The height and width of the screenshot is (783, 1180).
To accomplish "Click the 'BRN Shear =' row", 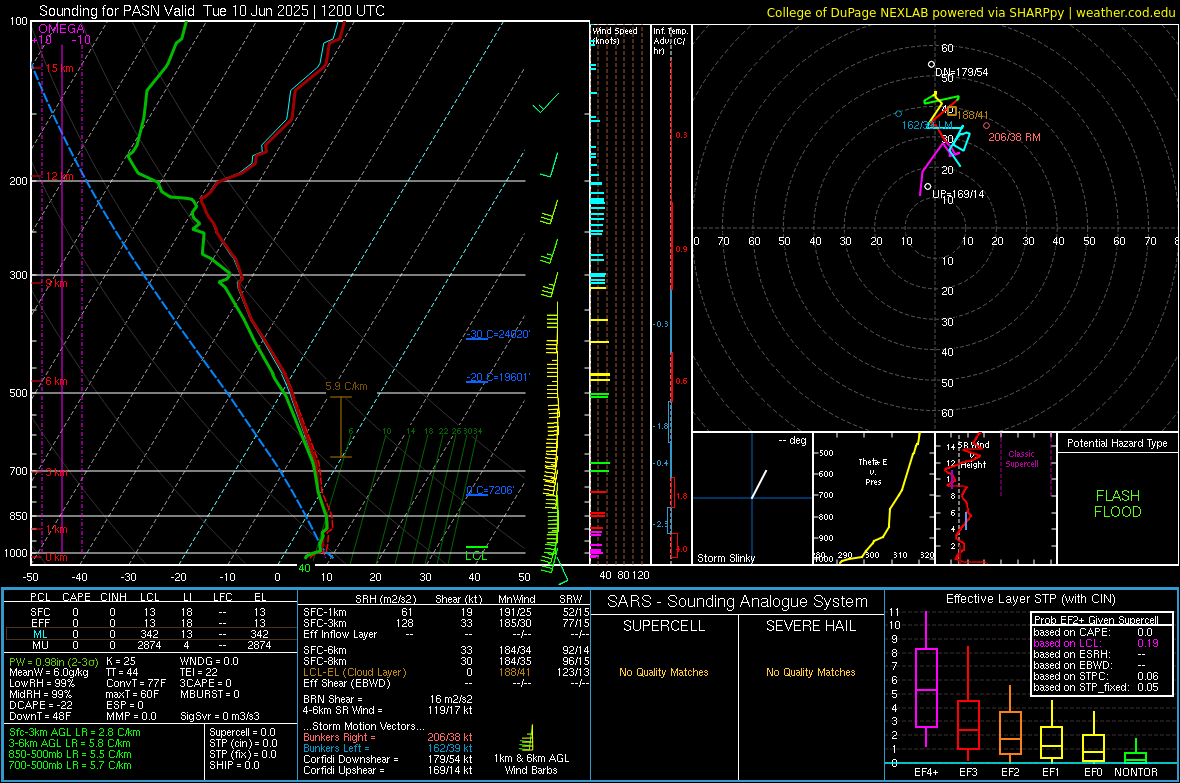I will click(388, 699).
